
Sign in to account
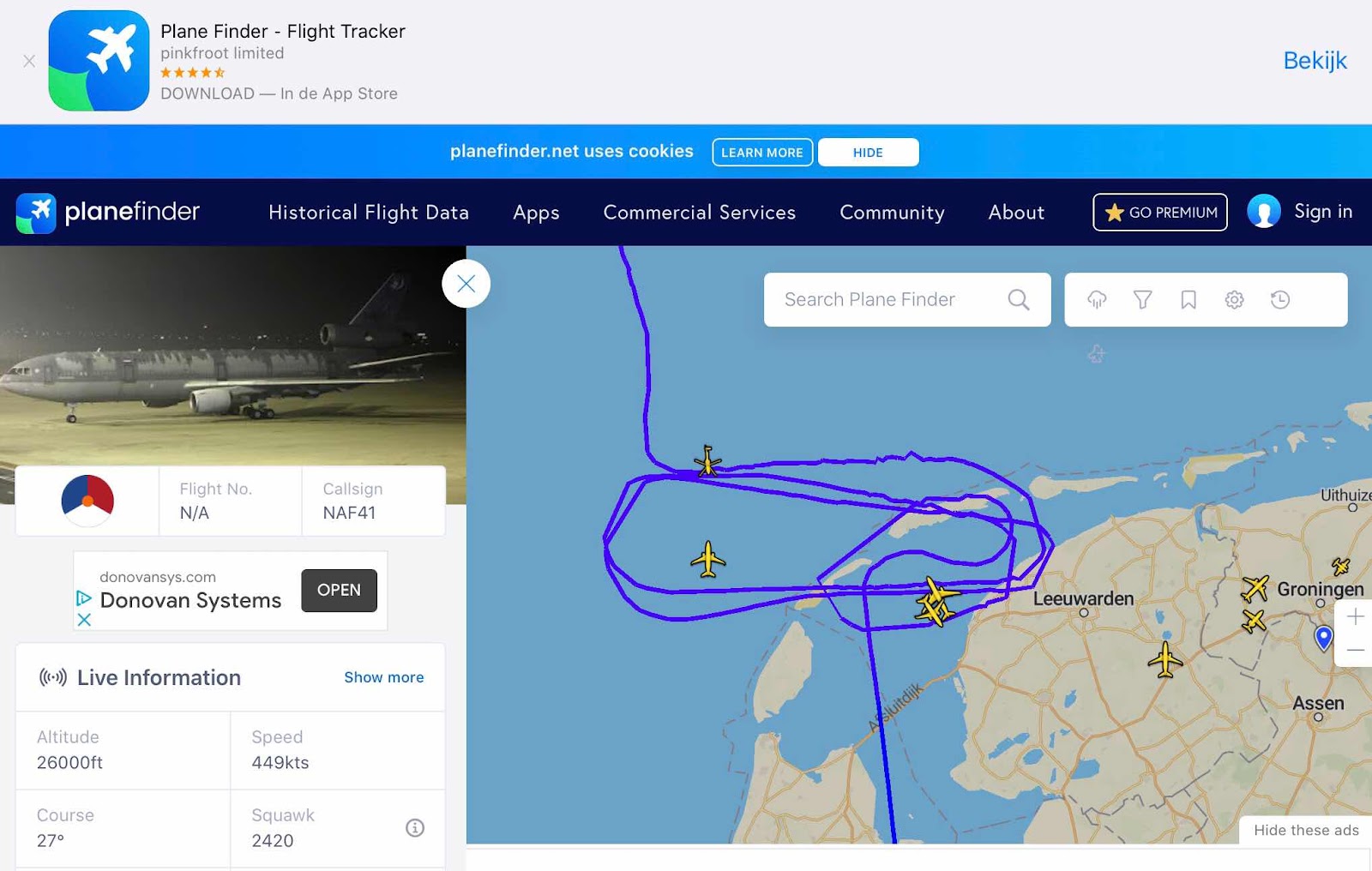(1323, 212)
